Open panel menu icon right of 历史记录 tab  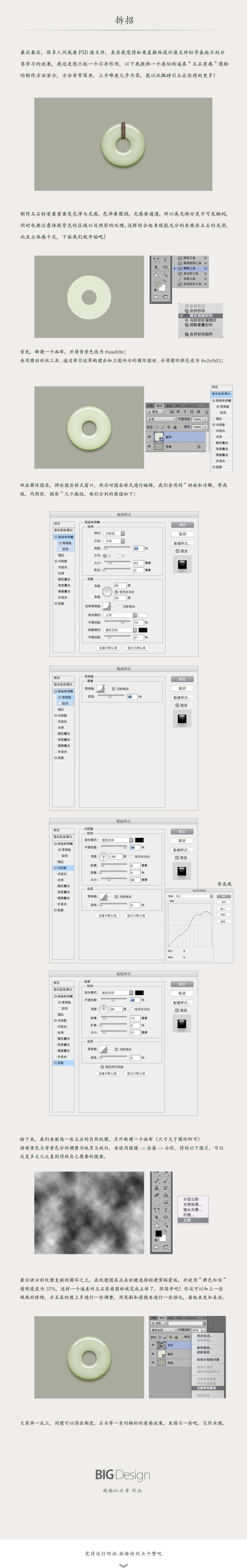[x=206, y=406]
